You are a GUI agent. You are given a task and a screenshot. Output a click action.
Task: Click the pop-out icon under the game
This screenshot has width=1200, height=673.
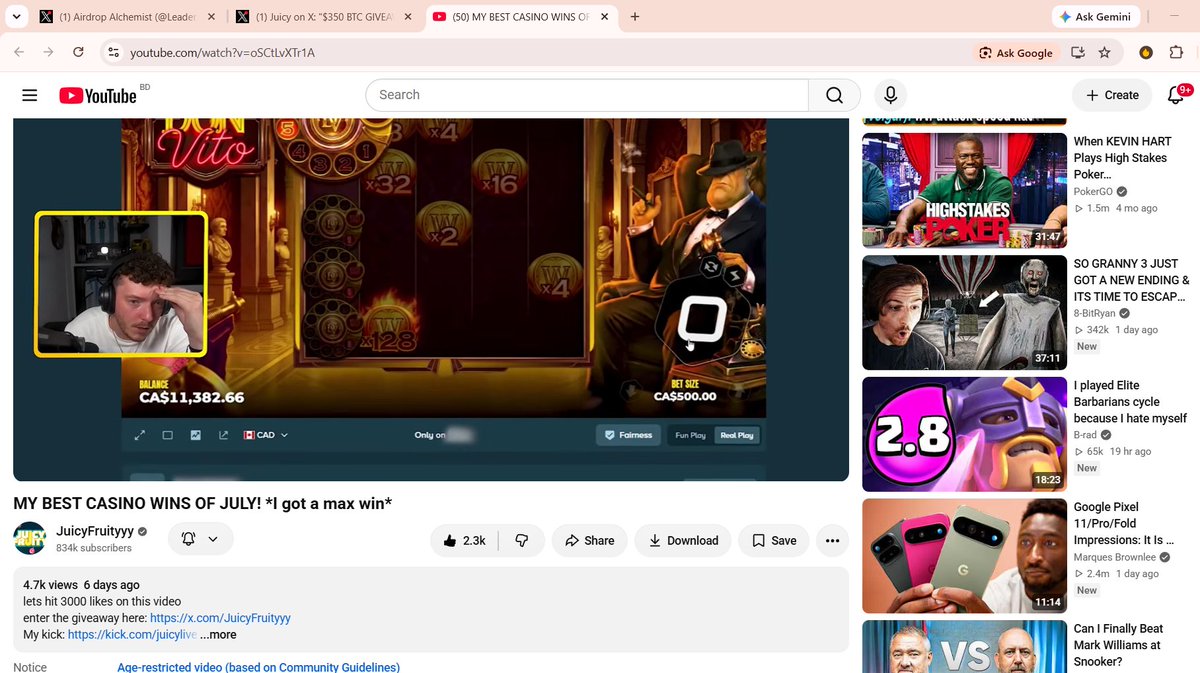click(x=222, y=435)
